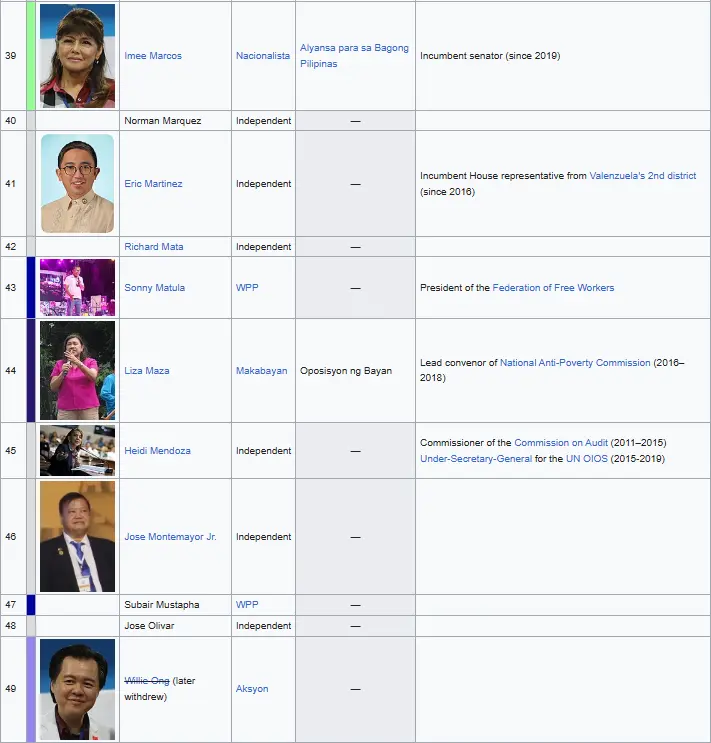The image size is (711, 743).
Task: Select row number 49
Action: pos(10,689)
